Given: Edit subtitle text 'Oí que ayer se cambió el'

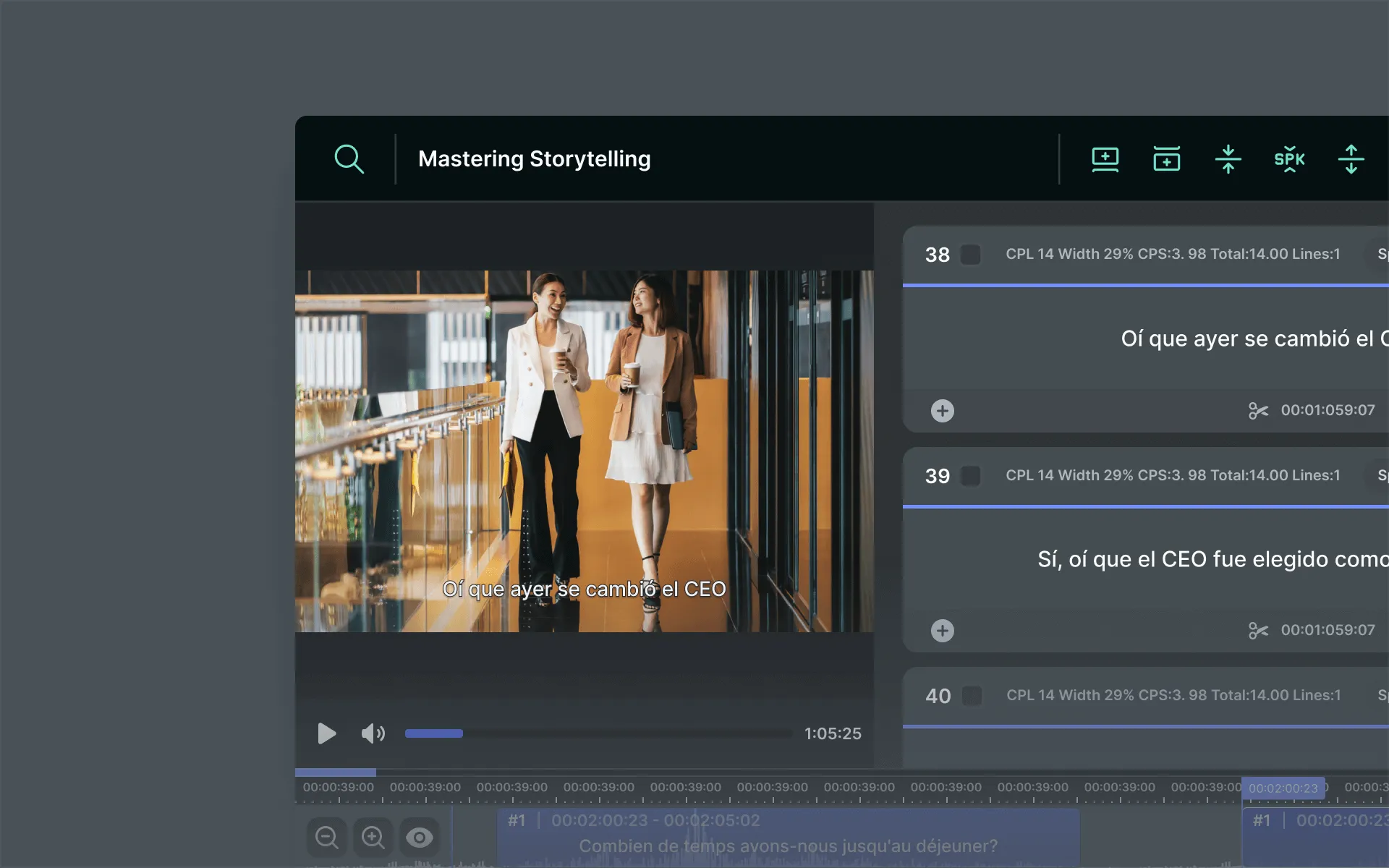Looking at the screenshot, I should [x=1254, y=339].
